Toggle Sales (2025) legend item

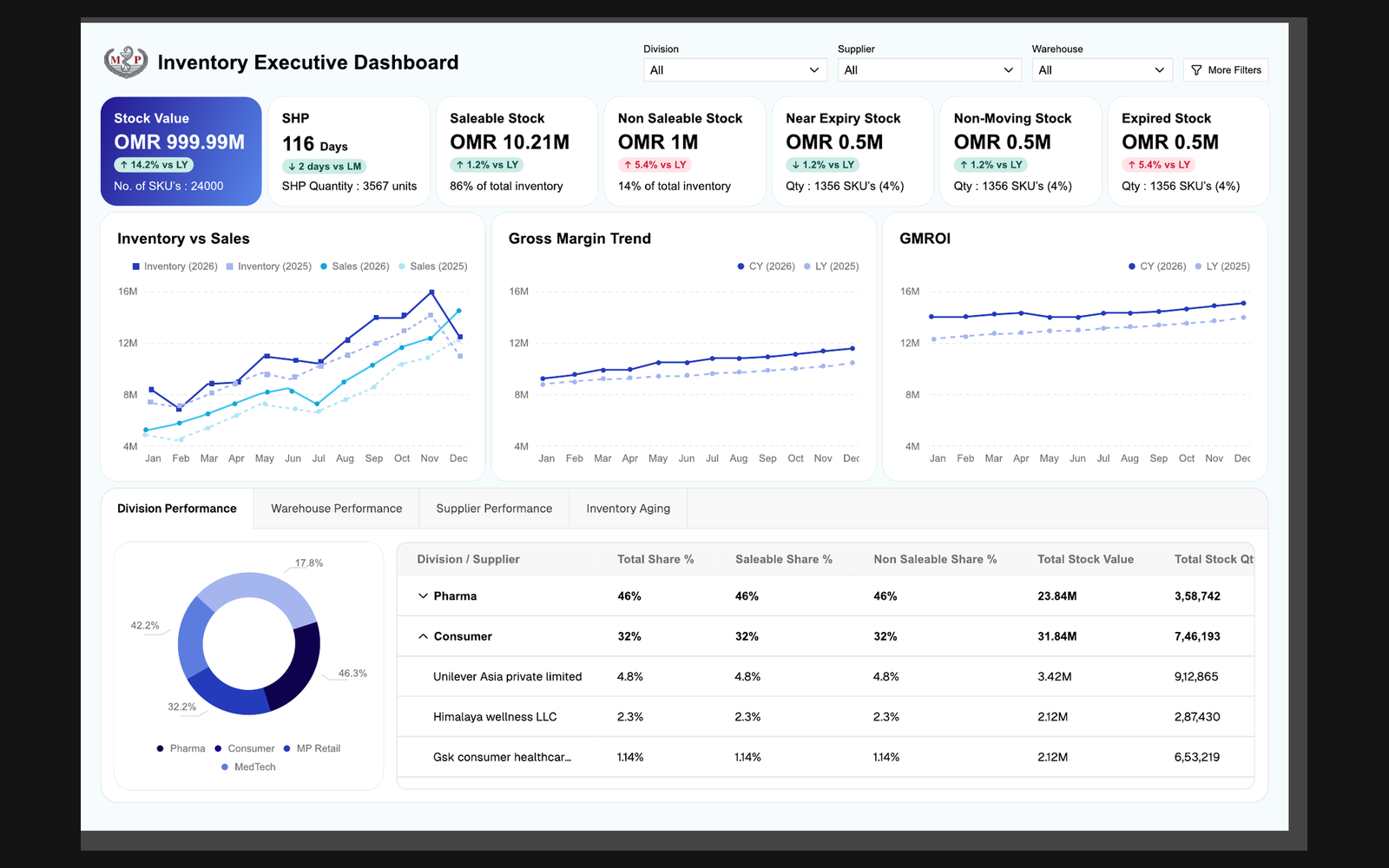432,266
